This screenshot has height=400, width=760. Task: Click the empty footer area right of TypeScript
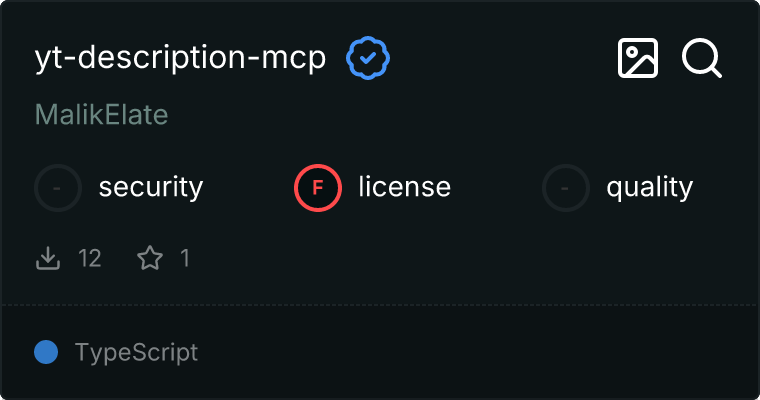point(480,352)
